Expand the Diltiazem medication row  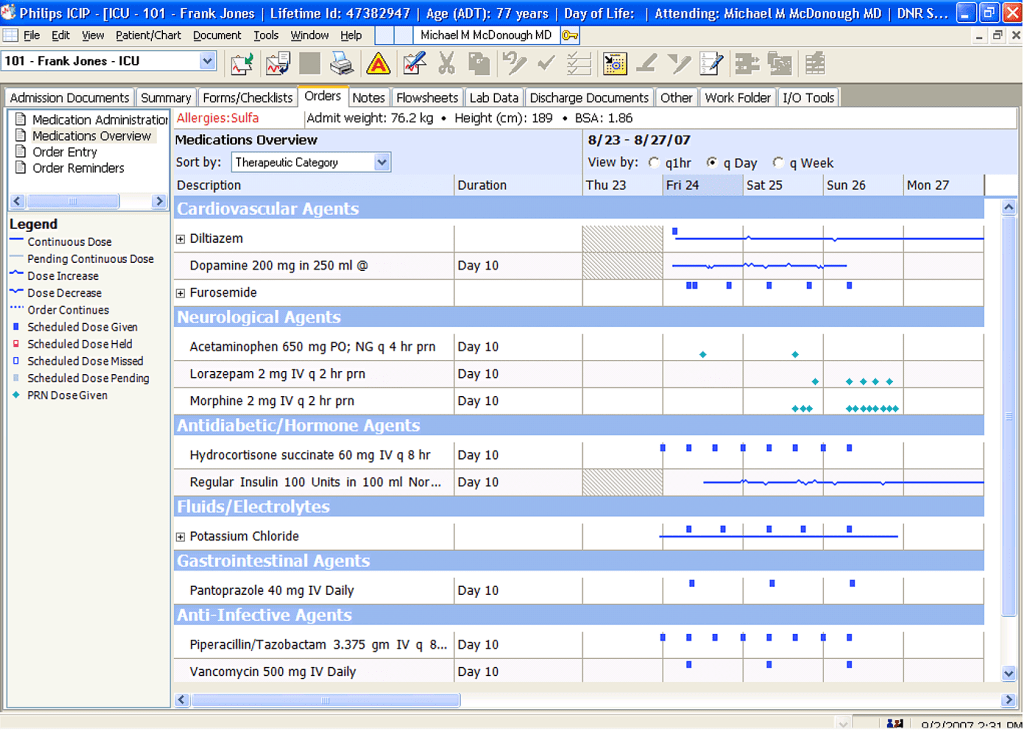pyautogui.click(x=181, y=239)
